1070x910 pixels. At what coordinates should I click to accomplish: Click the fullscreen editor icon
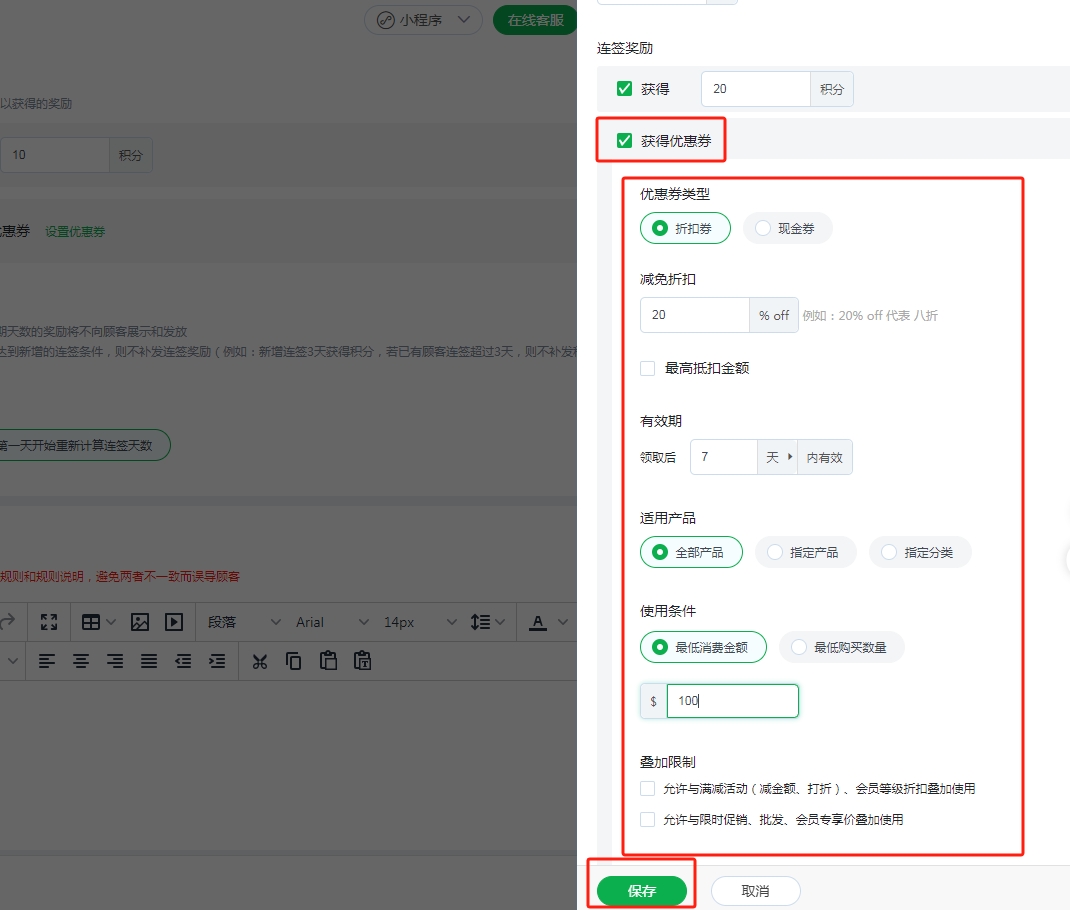pyautogui.click(x=48, y=621)
